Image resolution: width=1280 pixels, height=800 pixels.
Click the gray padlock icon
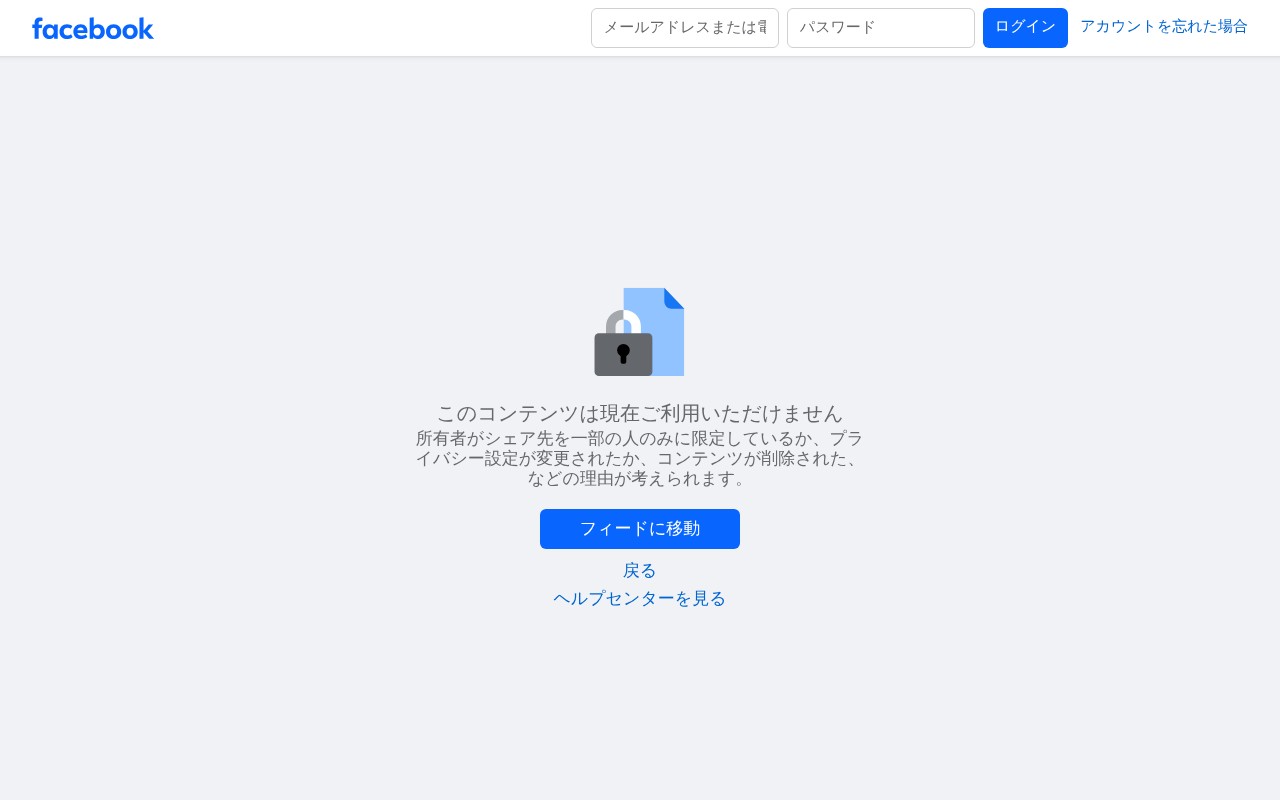(x=623, y=343)
